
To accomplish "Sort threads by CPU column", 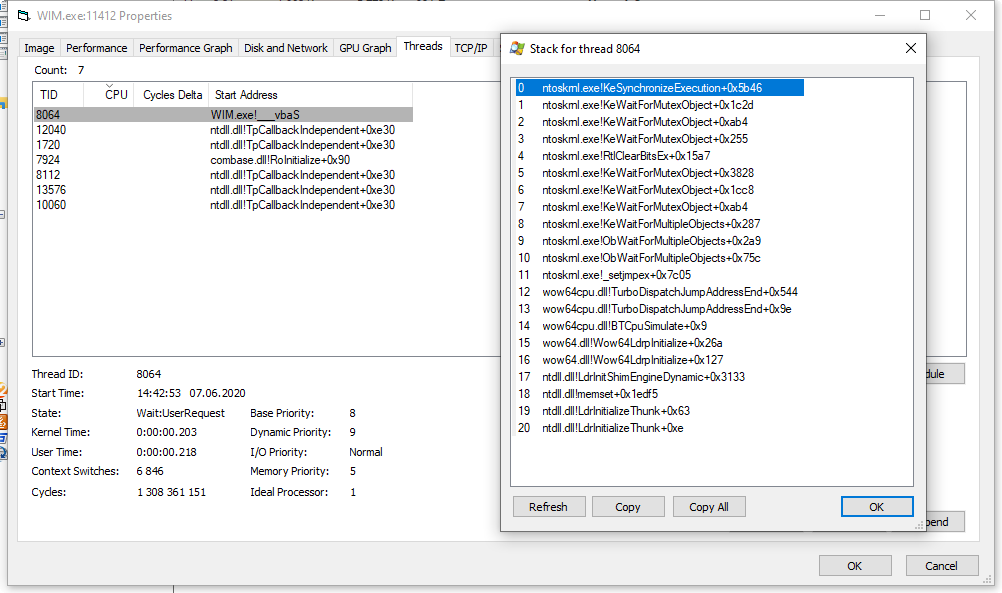I will [x=109, y=95].
